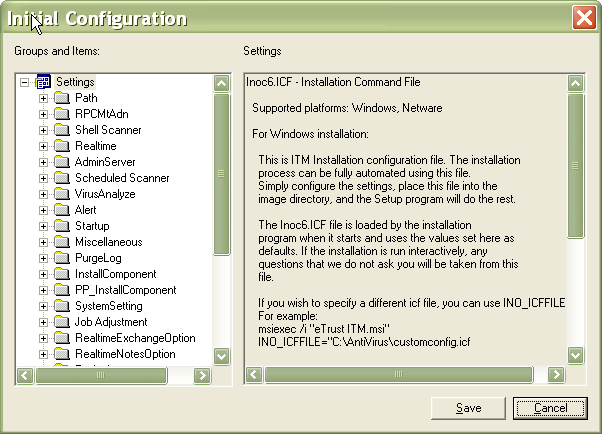The image size is (602, 434).
Task: Select the Startup tree item
Action: click(92, 226)
